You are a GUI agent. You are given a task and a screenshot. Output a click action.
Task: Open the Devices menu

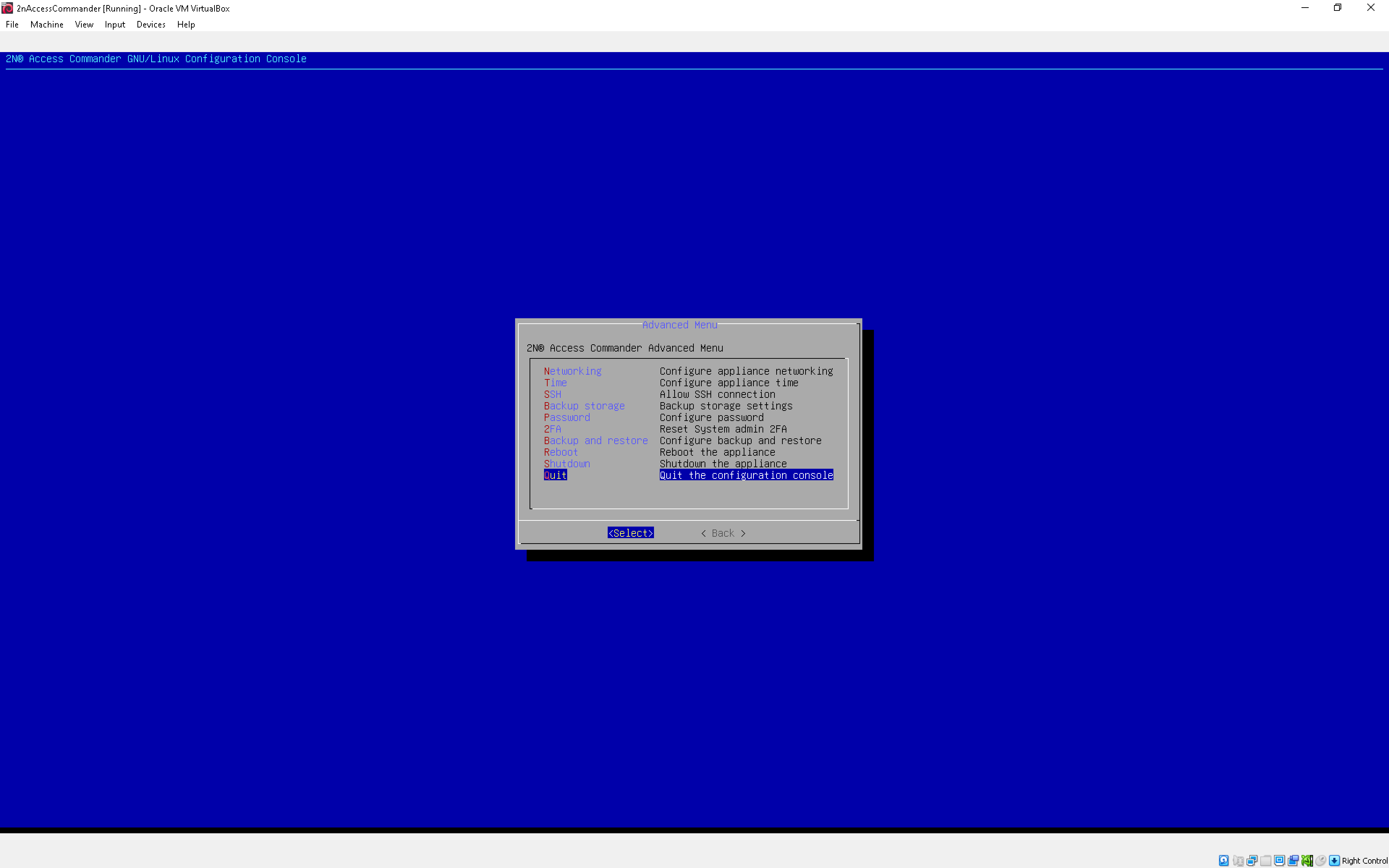click(x=151, y=25)
